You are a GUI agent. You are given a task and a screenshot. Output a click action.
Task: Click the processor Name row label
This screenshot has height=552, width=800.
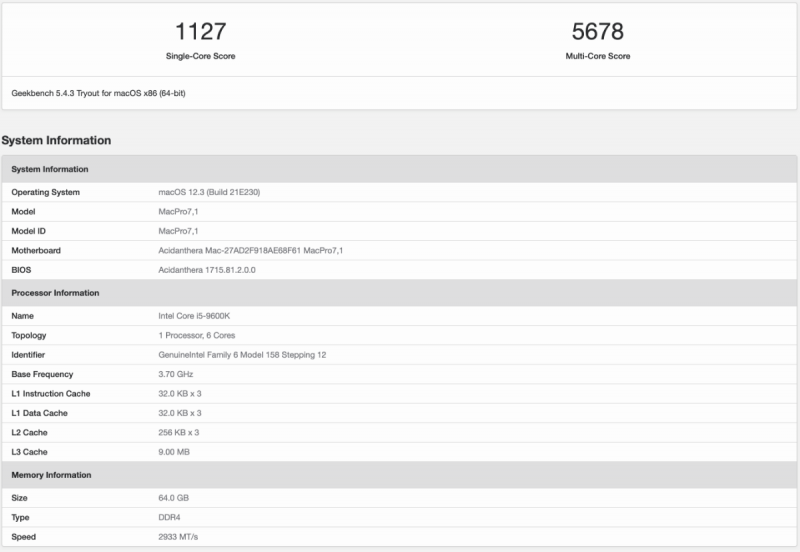(22, 316)
